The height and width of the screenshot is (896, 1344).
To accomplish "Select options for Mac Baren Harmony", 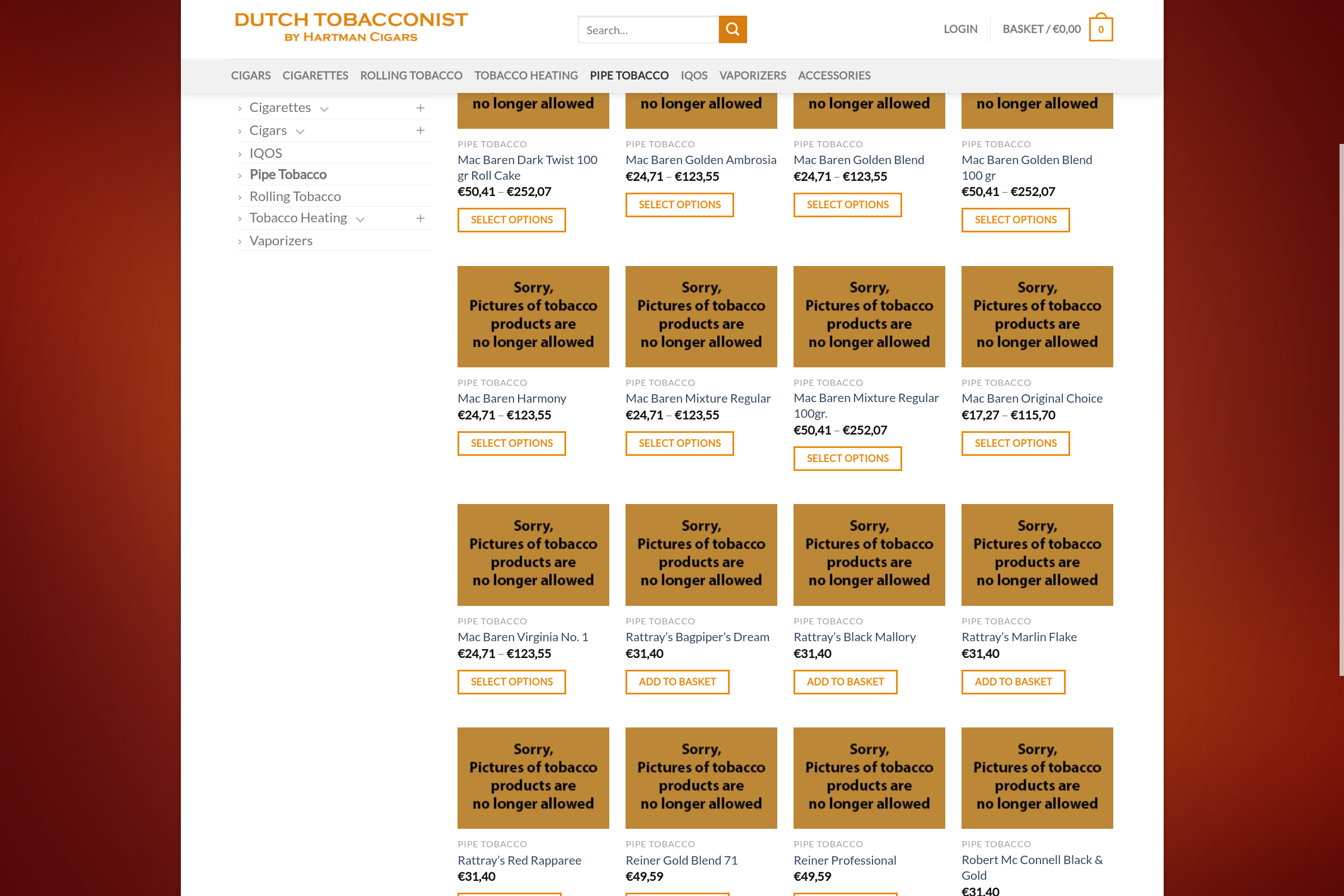I will [511, 444].
